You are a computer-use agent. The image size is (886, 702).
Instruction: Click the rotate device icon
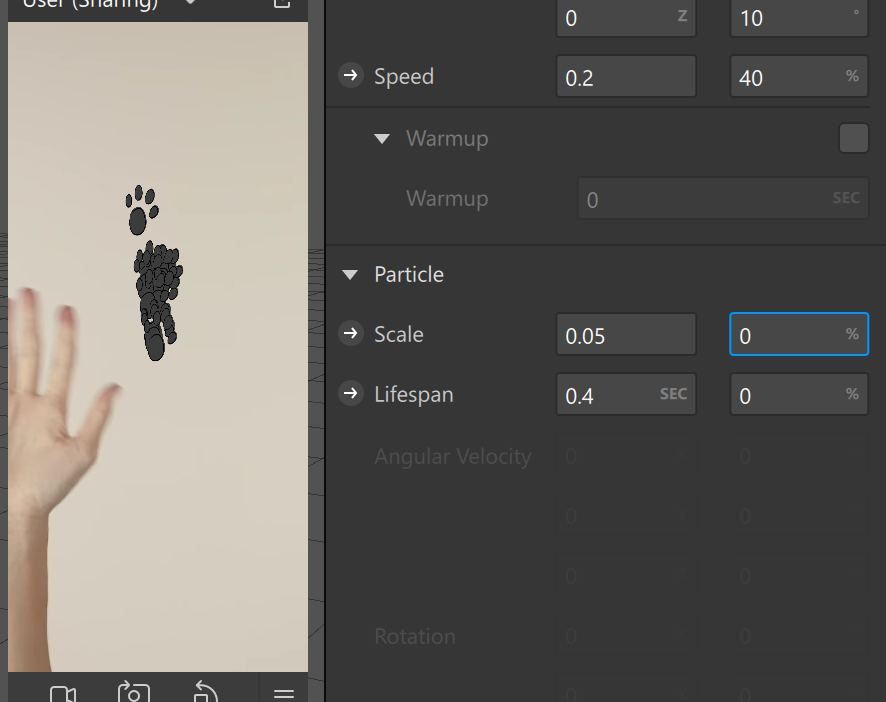coord(205,693)
